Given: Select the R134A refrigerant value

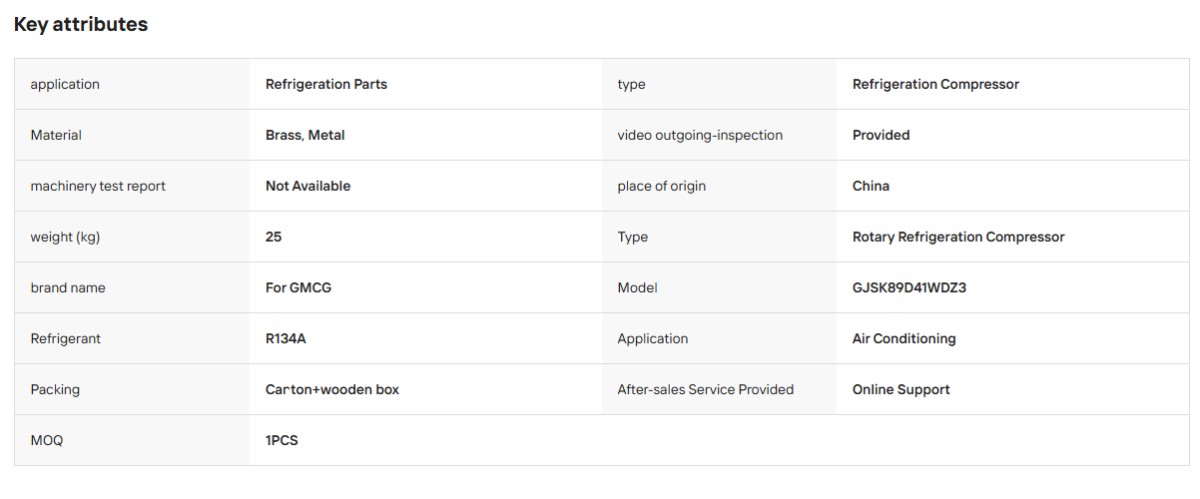Looking at the screenshot, I should (286, 339).
